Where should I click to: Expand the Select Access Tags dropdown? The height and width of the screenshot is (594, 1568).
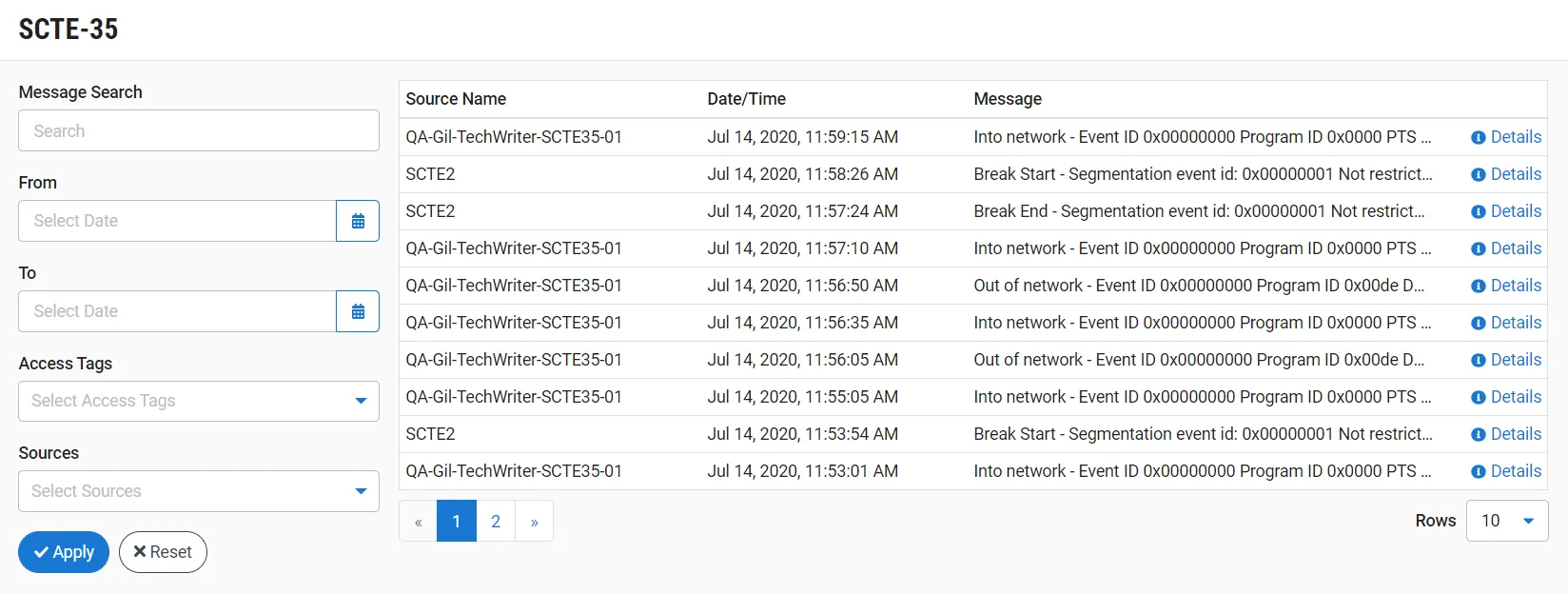coord(199,401)
